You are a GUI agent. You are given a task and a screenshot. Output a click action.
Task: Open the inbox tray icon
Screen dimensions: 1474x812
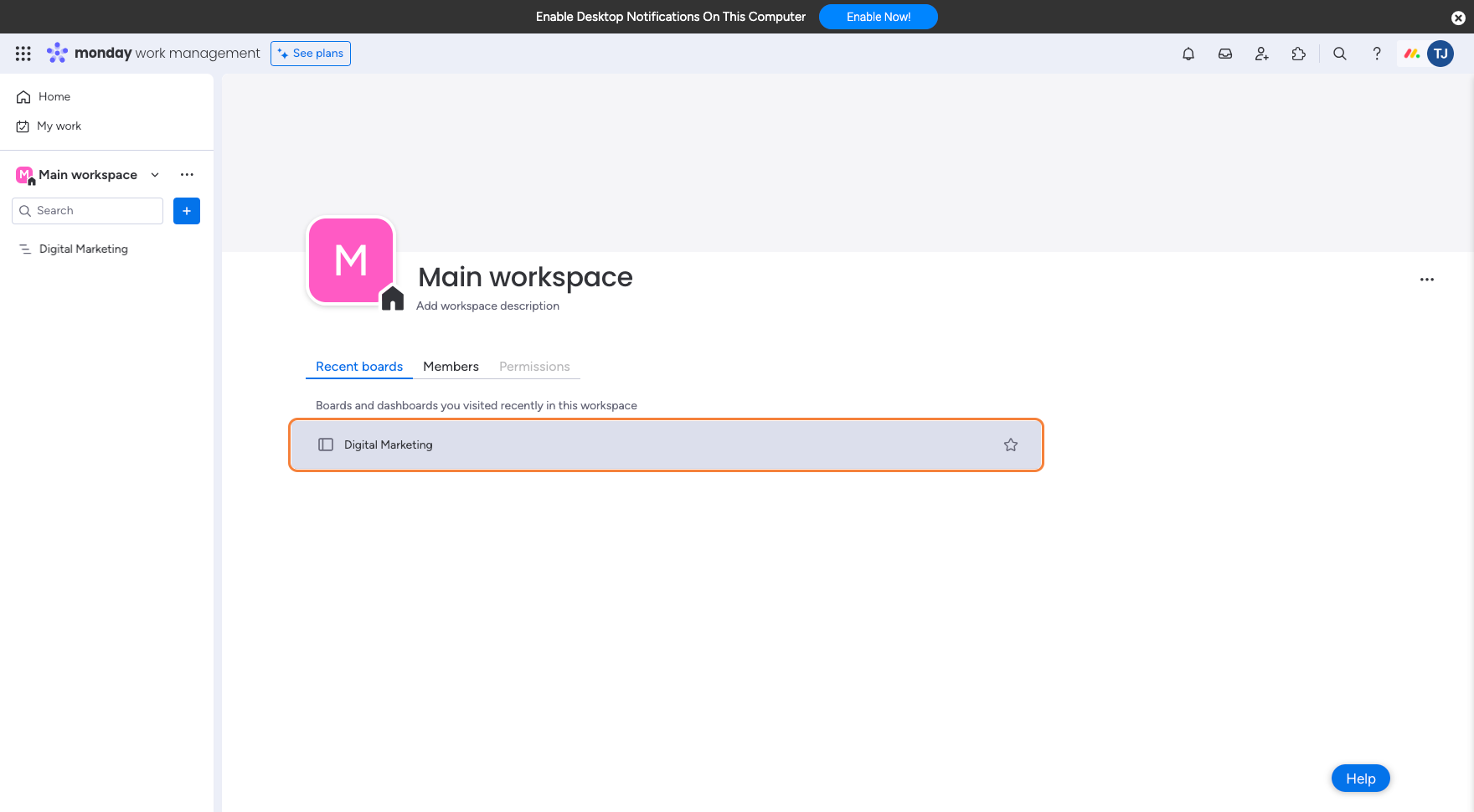tap(1224, 54)
